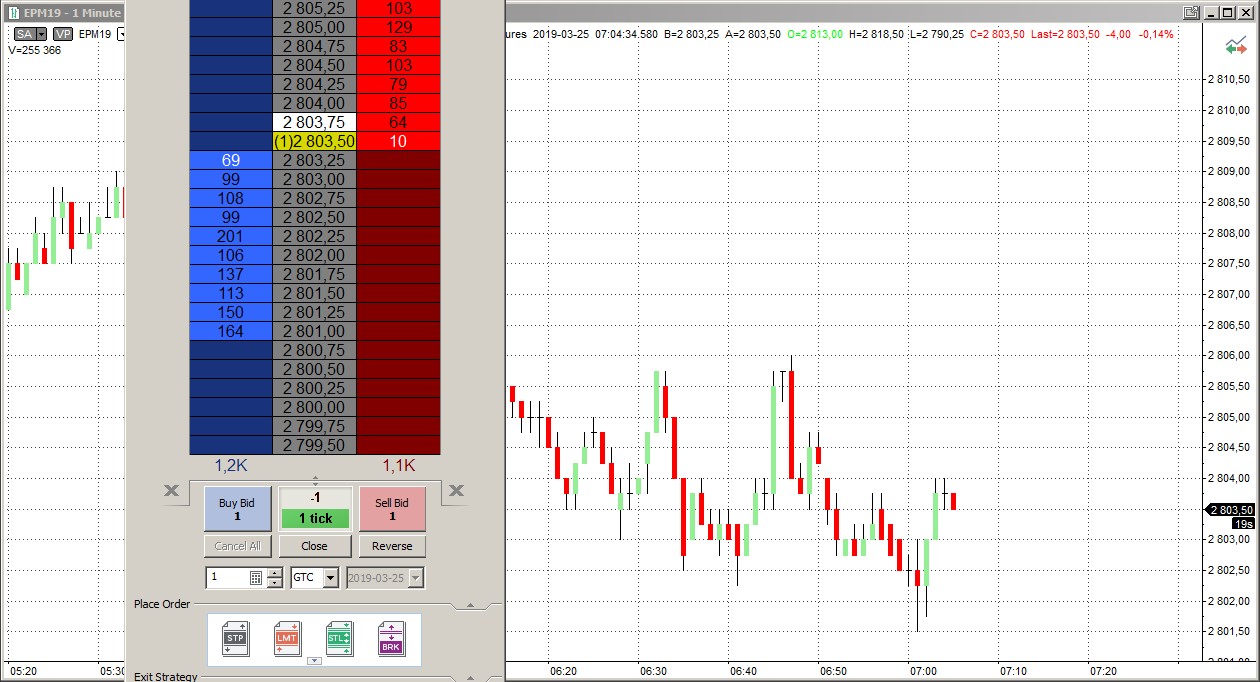Click the 06:30 time axis label
This screenshot has height=682, width=1260.
pyautogui.click(x=653, y=671)
